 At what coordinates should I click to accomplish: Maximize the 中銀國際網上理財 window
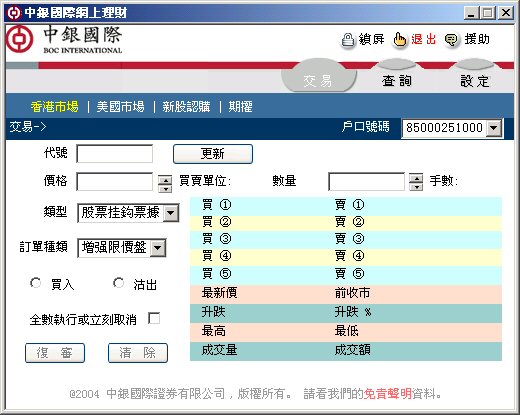click(x=488, y=13)
